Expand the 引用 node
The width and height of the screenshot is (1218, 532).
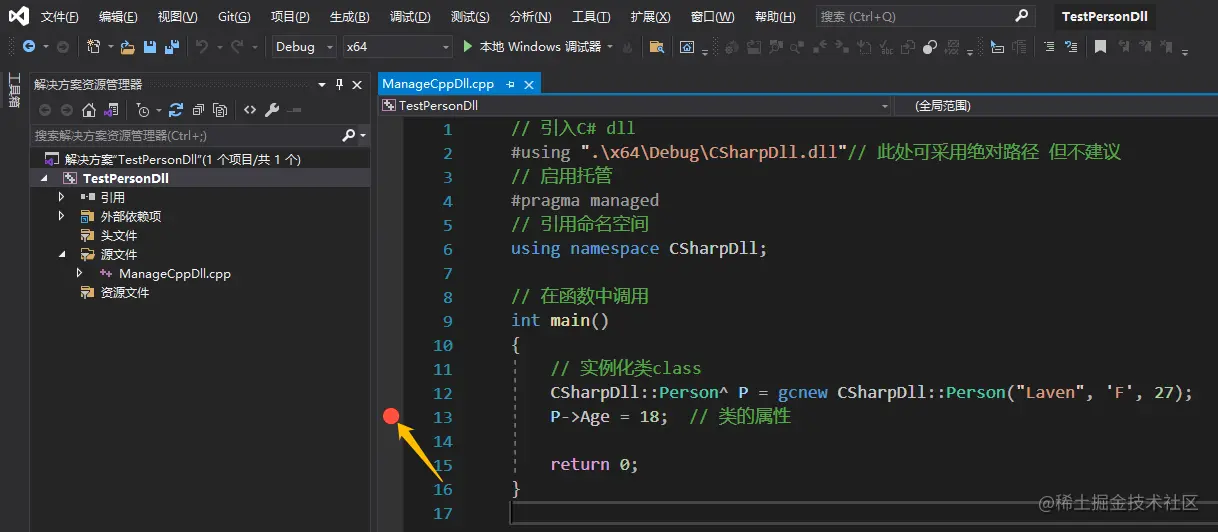[61, 197]
